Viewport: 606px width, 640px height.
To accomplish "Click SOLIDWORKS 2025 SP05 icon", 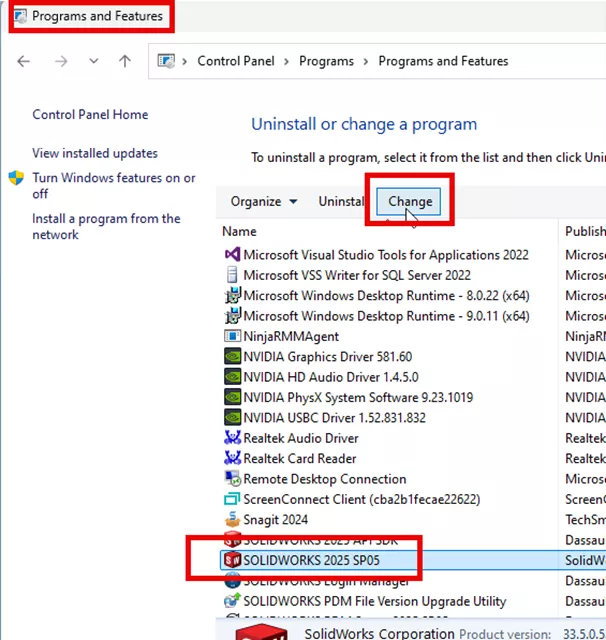I will click(x=233, y=560).
